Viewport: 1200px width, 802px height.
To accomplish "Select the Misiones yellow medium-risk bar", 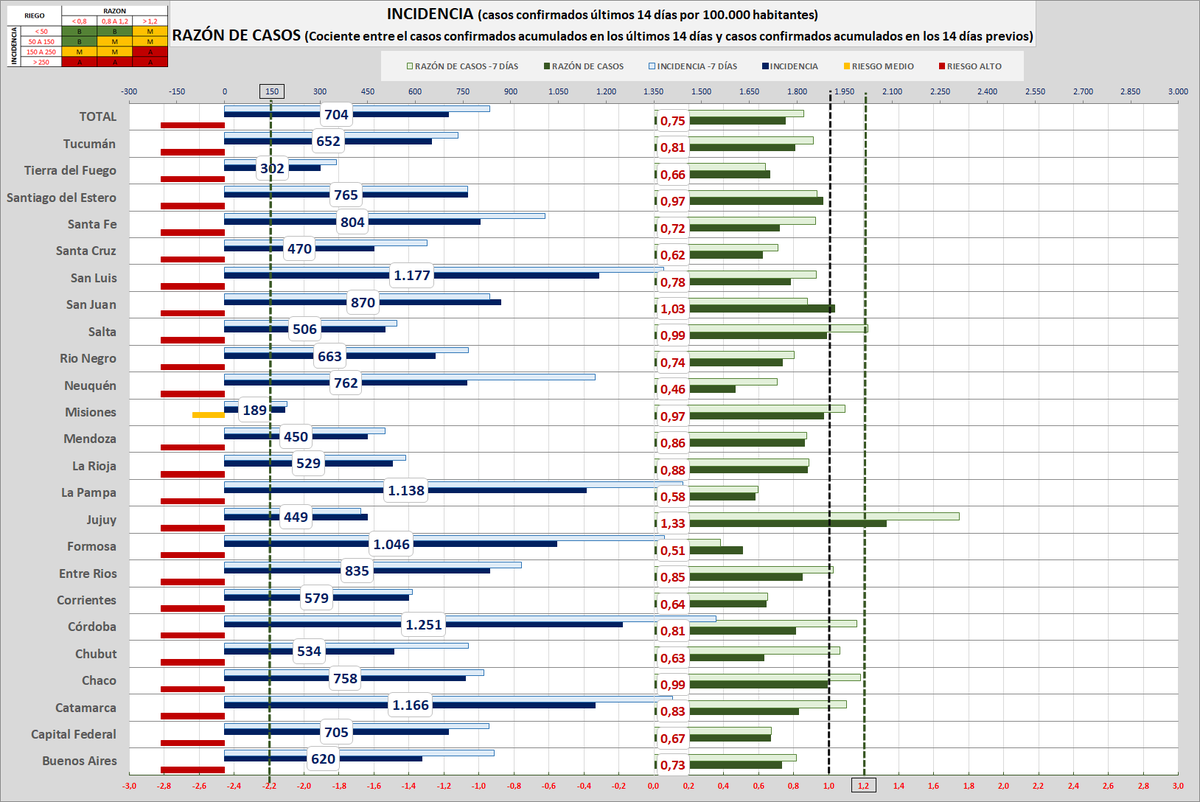I will click(x=207, y=414).
